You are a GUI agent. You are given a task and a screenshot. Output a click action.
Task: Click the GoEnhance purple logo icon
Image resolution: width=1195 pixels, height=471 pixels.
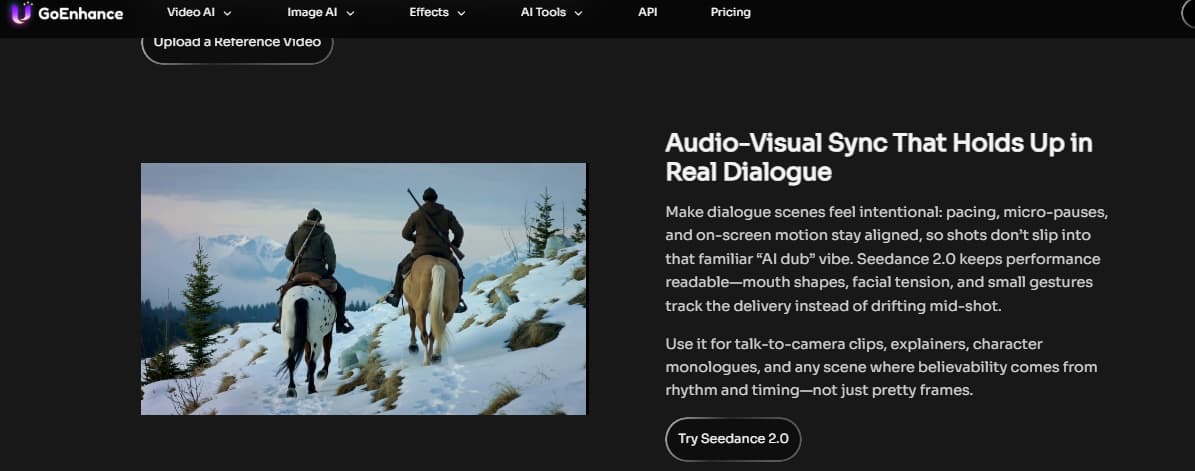[20, 14]
